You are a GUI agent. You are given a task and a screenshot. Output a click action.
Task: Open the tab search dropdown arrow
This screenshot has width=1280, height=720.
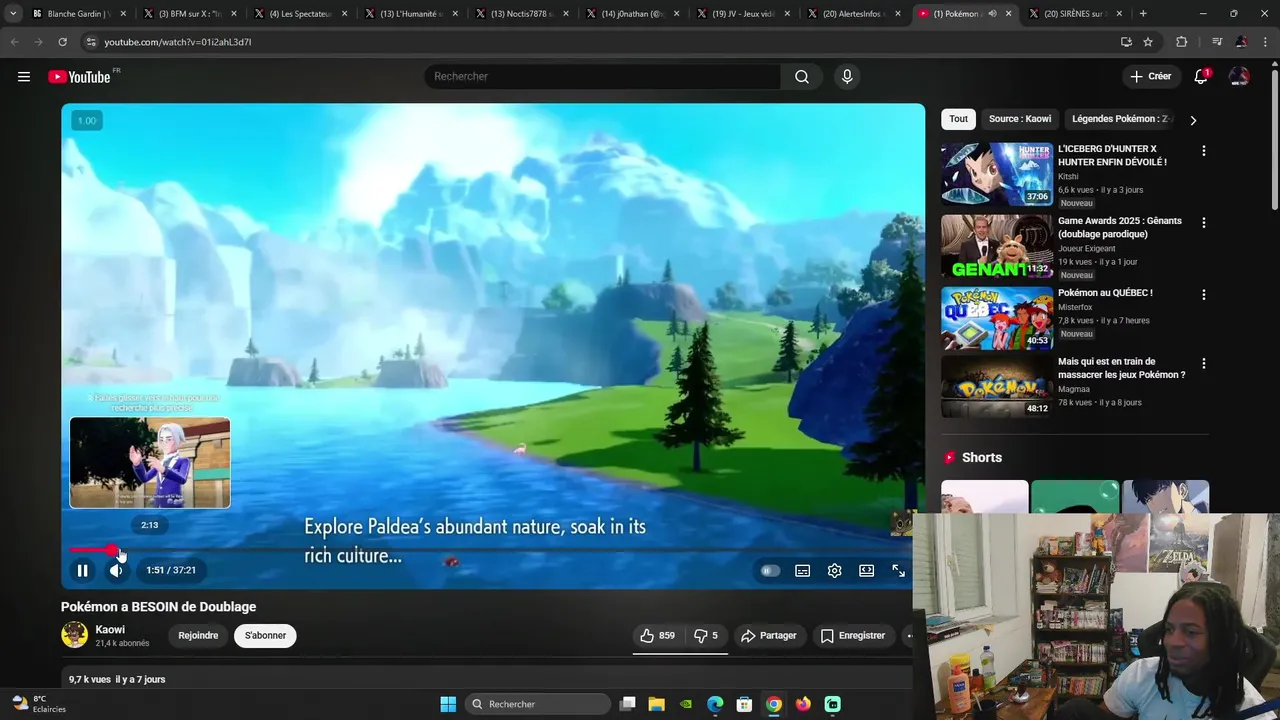[13, 14]
